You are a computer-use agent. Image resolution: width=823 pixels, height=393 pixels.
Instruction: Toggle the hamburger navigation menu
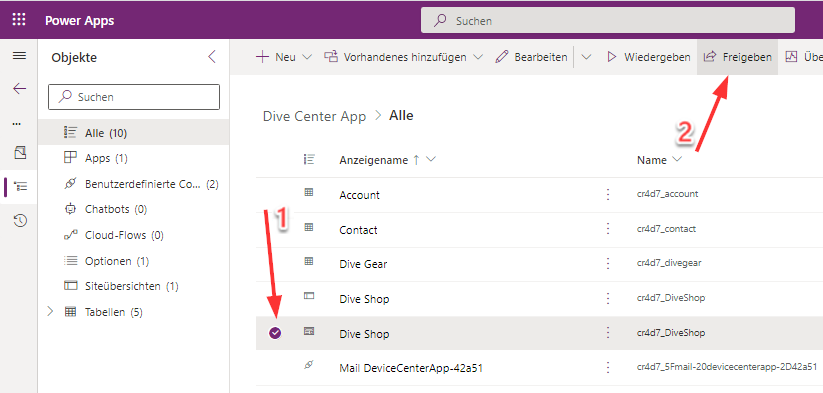tap(19, 56)
